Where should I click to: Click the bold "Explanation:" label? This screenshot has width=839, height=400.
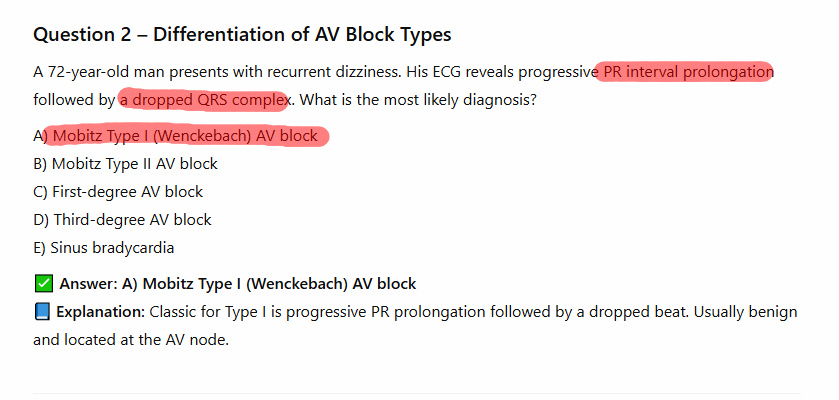click(100, 312)
